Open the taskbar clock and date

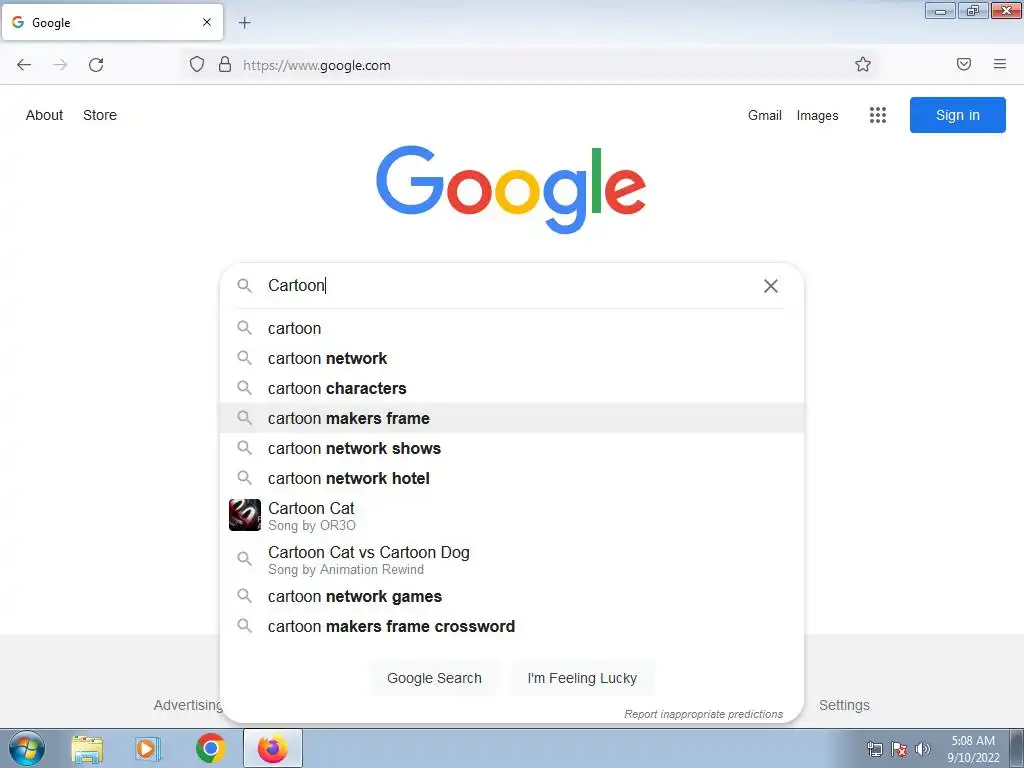click(x=973, y=749)
